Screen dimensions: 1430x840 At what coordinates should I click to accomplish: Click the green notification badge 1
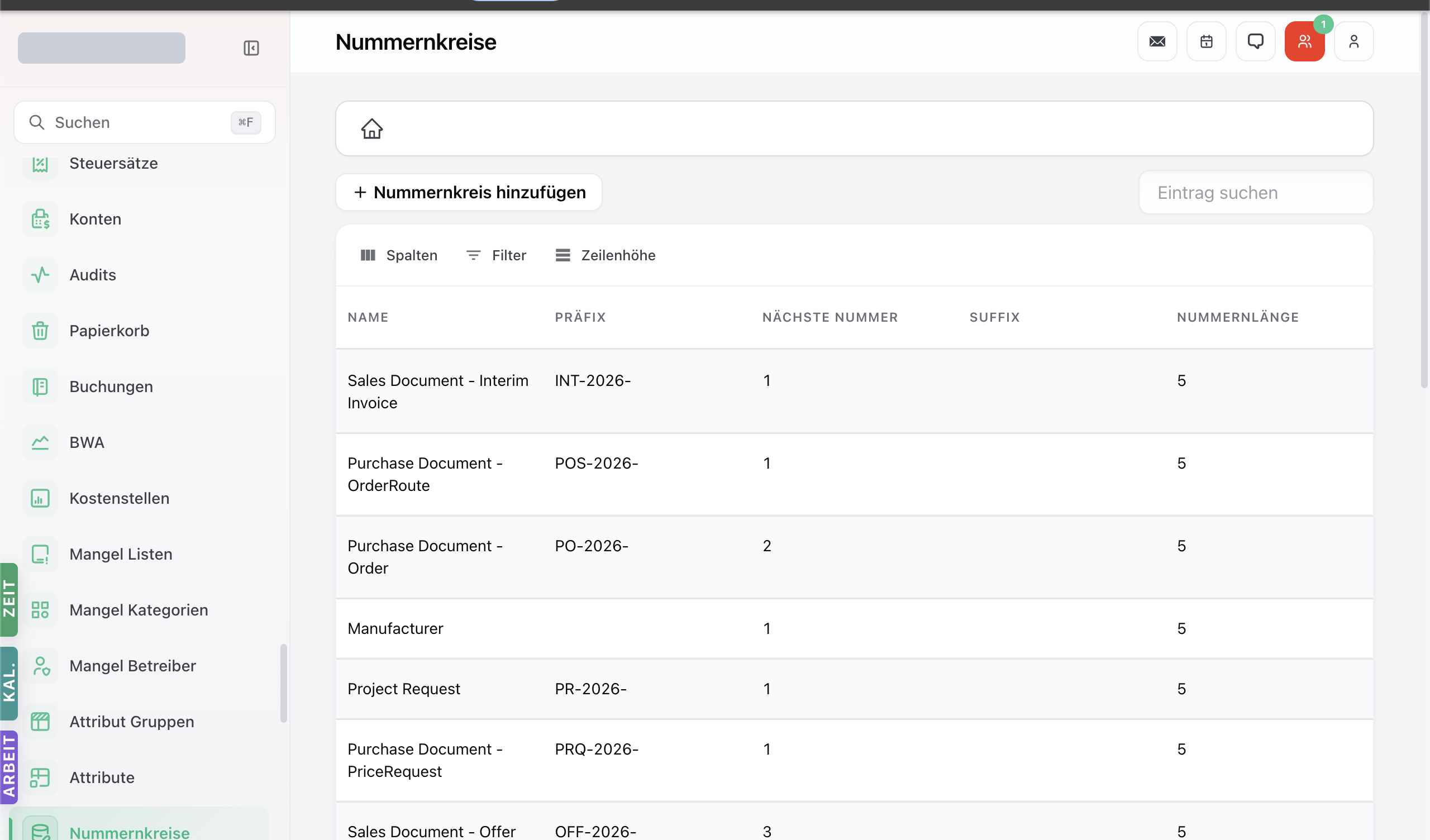1323,25
